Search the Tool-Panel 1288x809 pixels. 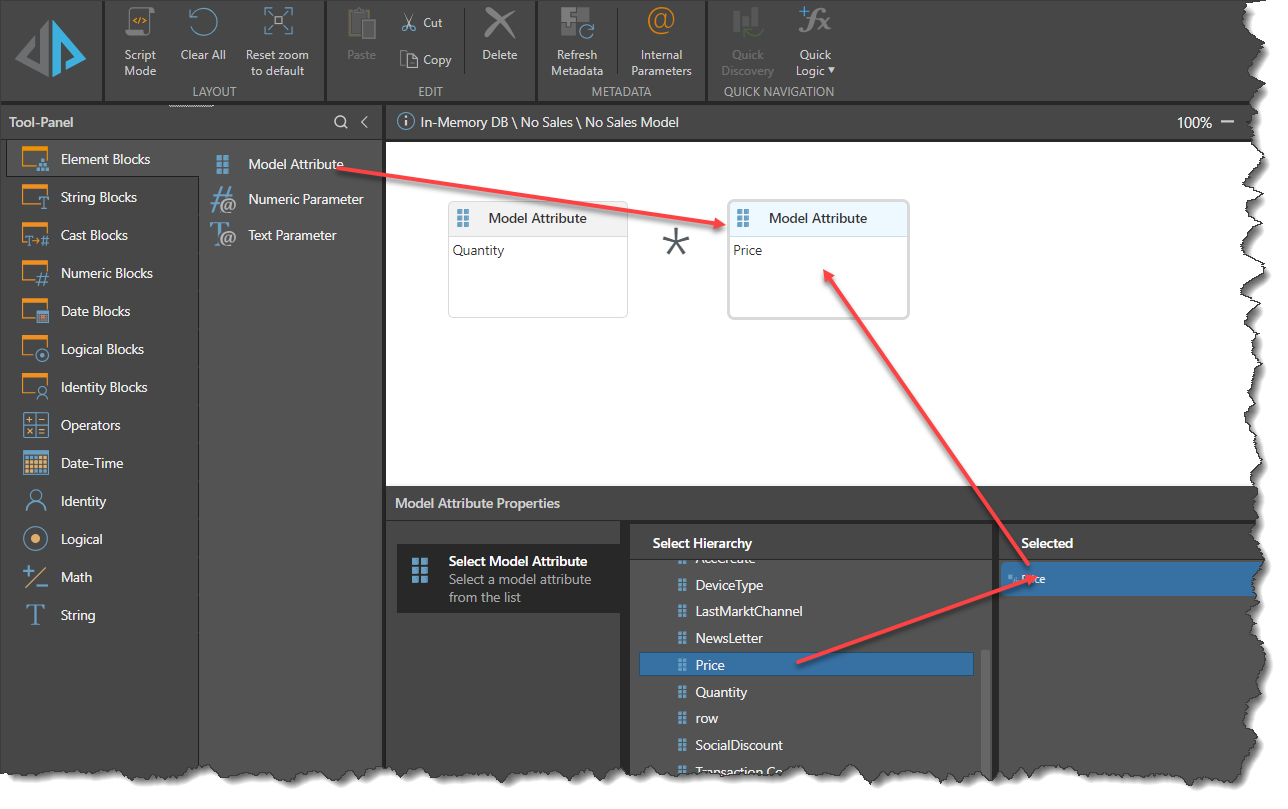(x=341, y=122)
